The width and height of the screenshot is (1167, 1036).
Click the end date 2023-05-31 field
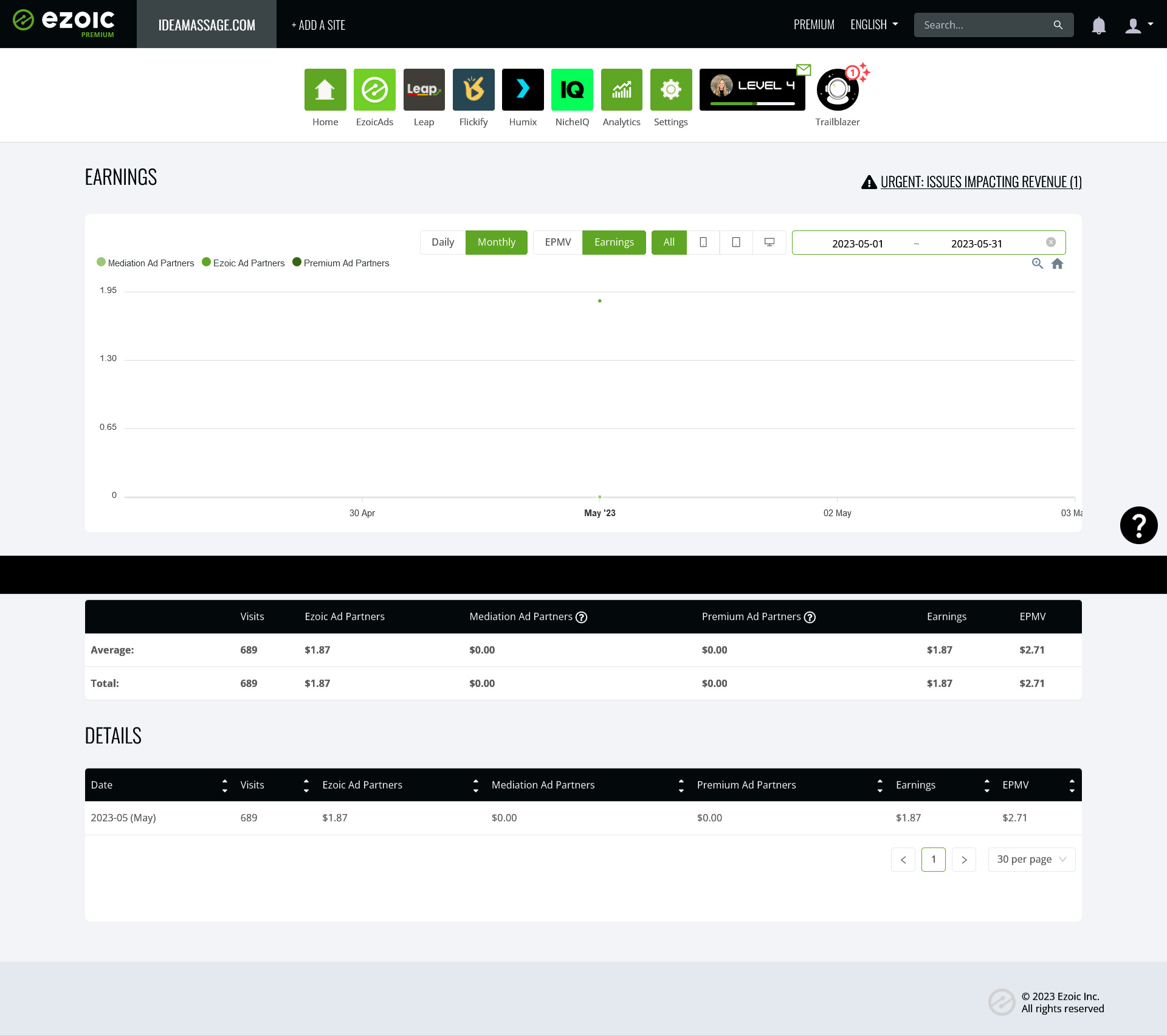[976, 243]
